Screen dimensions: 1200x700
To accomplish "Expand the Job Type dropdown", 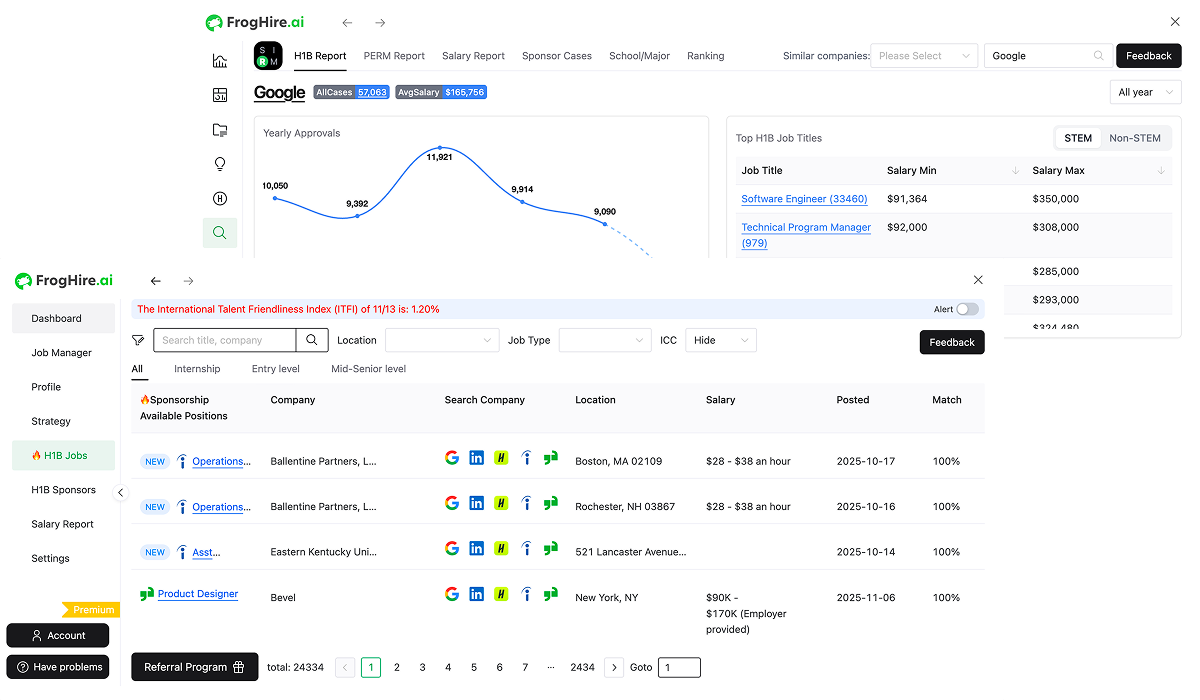I will tap(604, 340).
